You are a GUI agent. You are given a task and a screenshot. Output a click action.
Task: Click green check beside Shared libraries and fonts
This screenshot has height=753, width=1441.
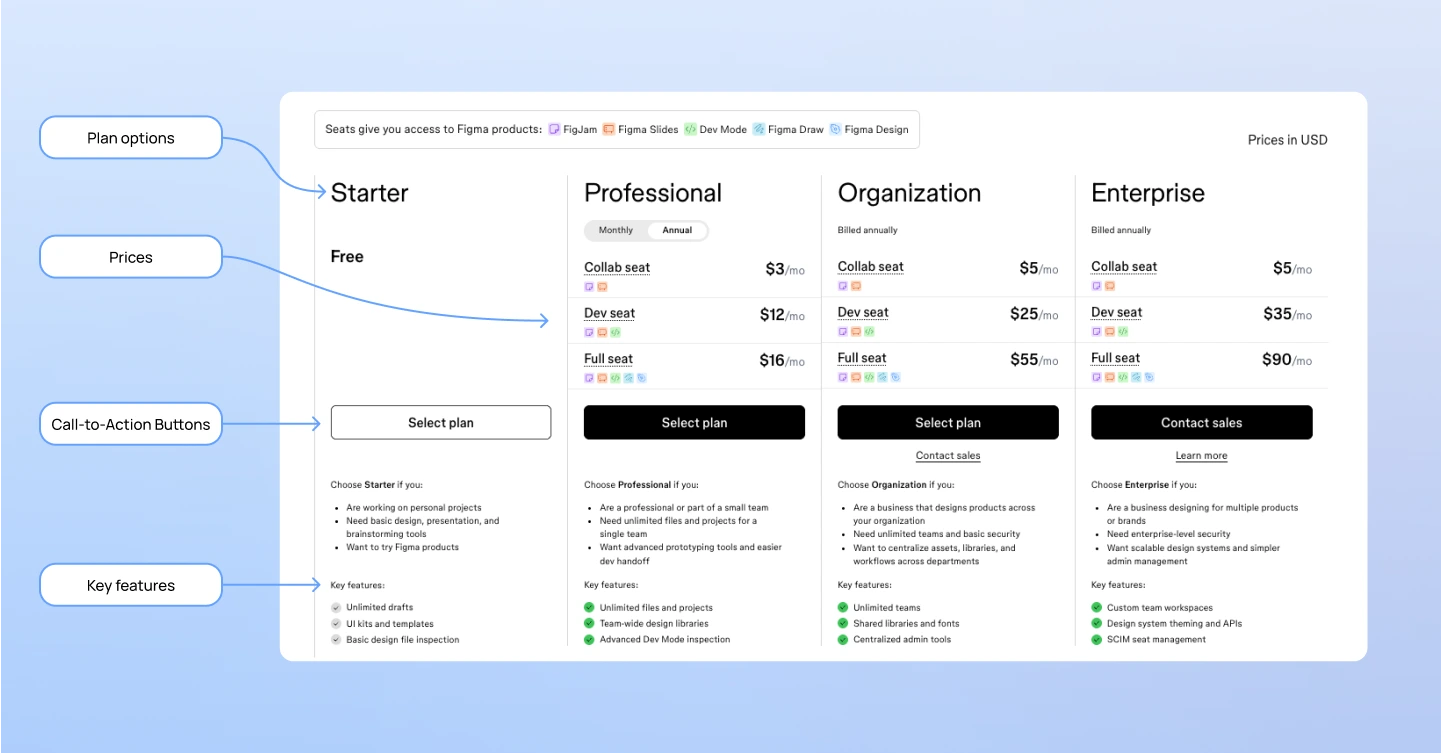coord(843,623)
